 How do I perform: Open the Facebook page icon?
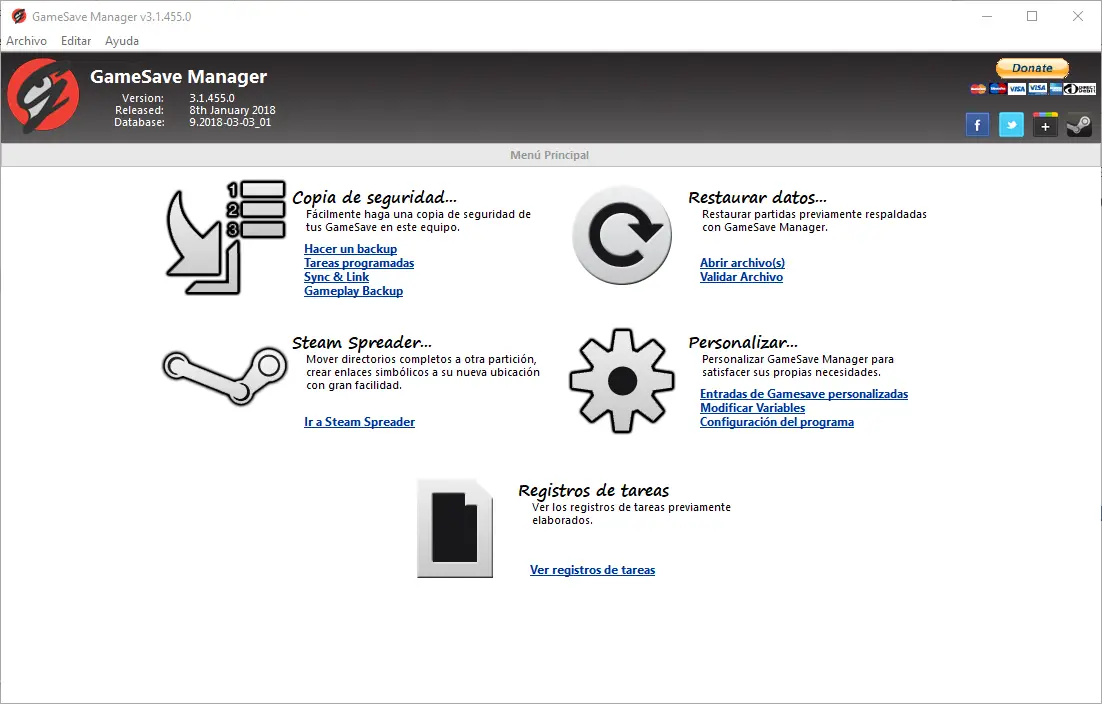click(x=977, y=126)
